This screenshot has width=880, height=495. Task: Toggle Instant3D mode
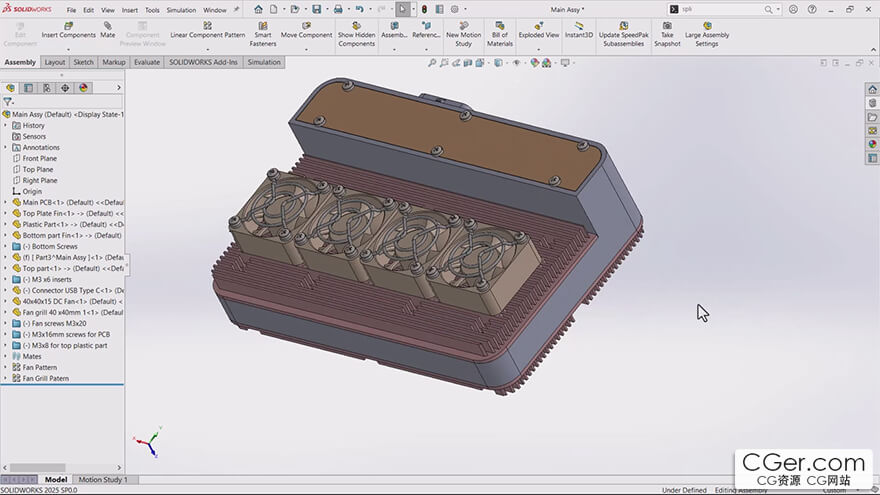[x=578, y=27]
